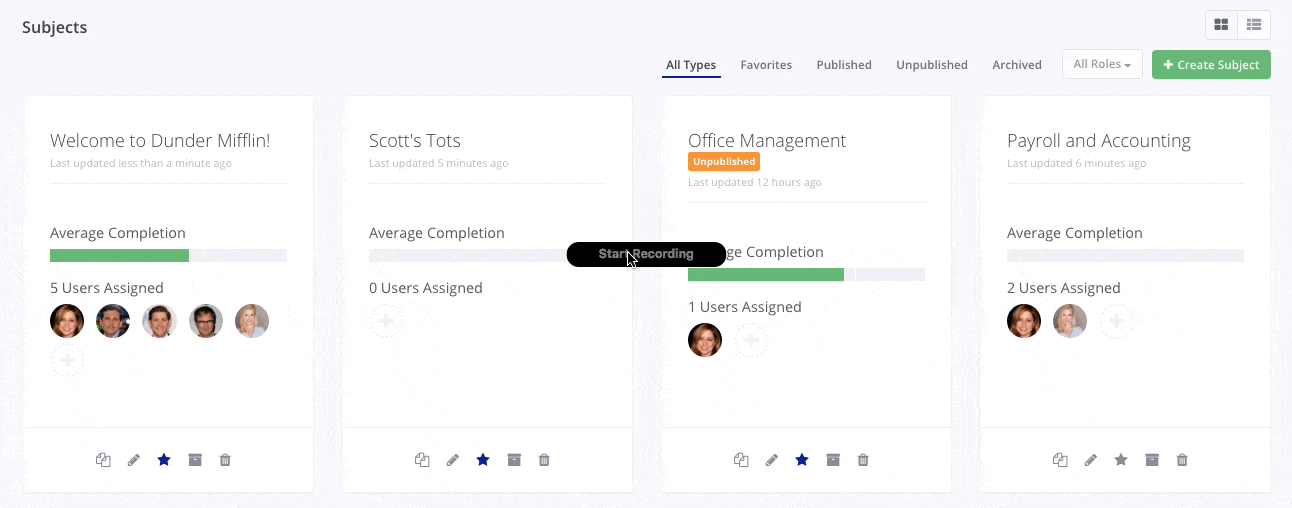Screen dimensions: 1292x508
Task: Click the '0 Users Assigned' text
Action: 426,288
